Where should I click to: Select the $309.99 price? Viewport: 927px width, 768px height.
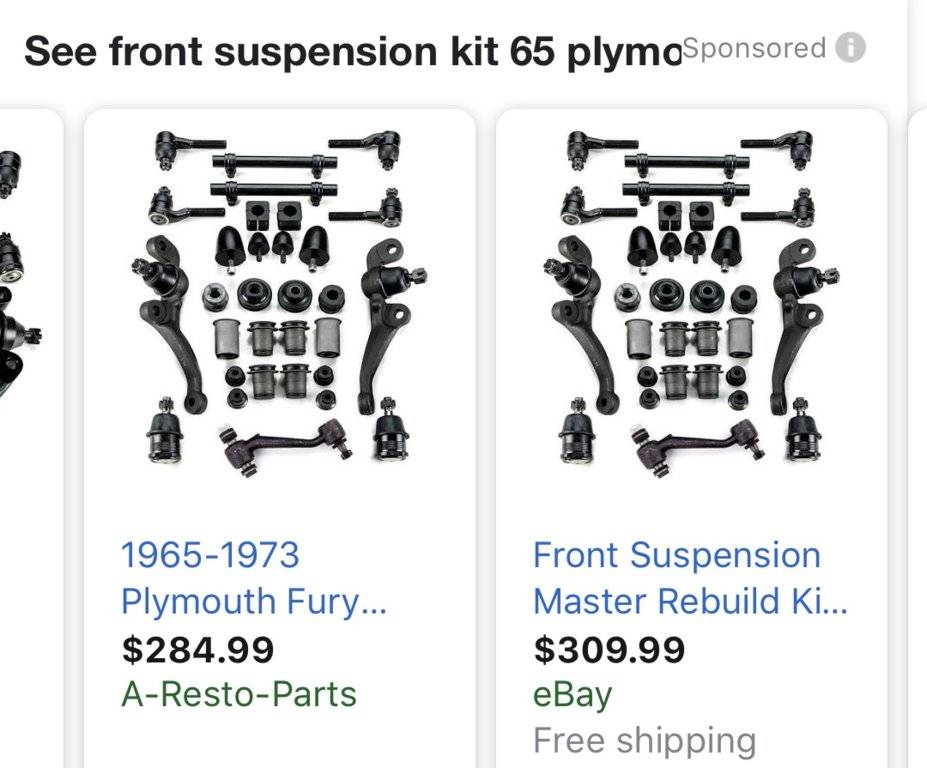click(x=609, y=650)
